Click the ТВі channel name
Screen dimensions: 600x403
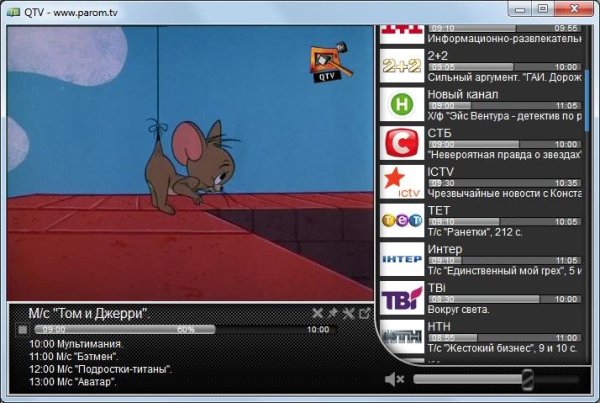tap(437, 288)
